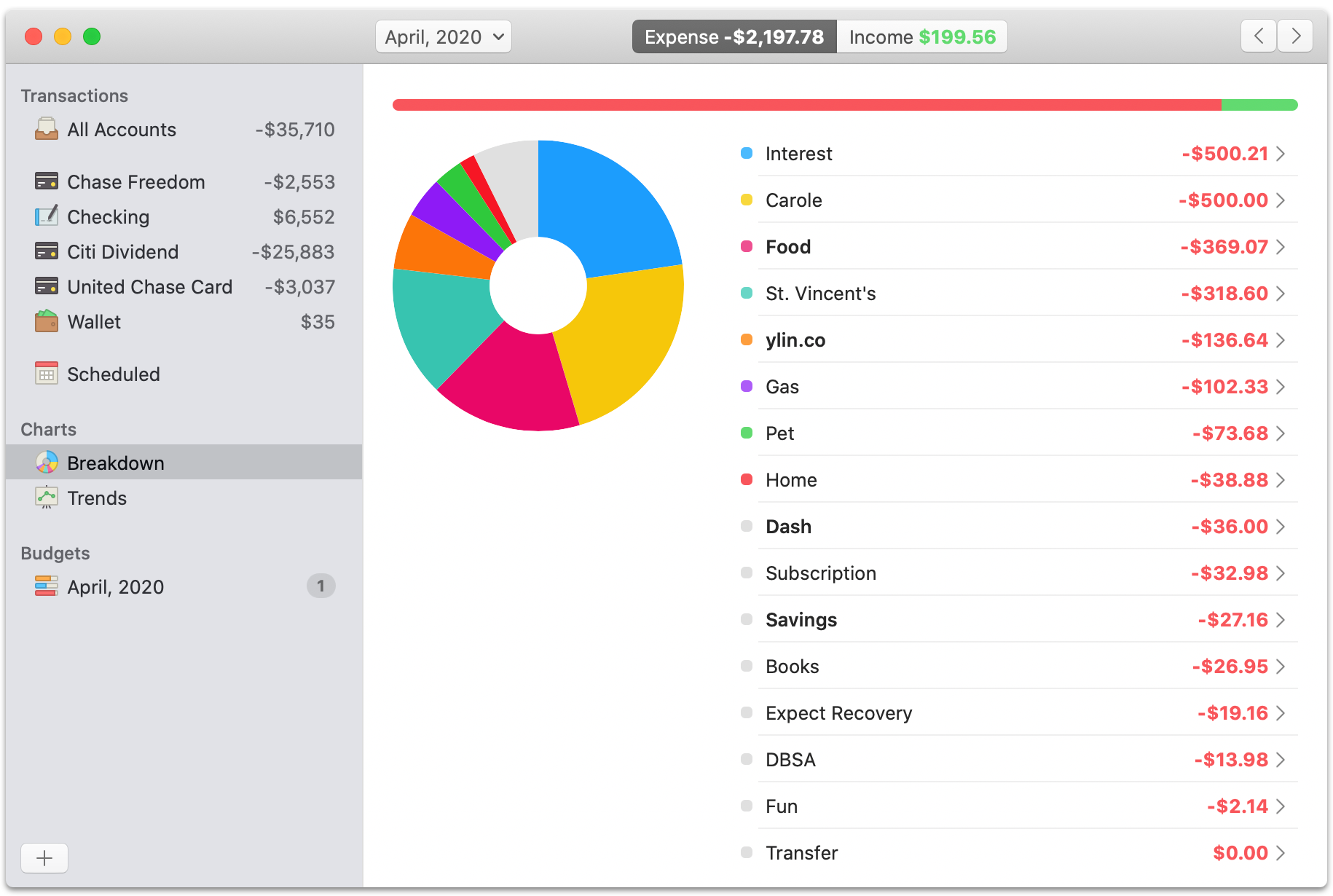Select the Checking account icon
Image resolution: width=1333 pixels, height=896 pixels.
point(46,216)
